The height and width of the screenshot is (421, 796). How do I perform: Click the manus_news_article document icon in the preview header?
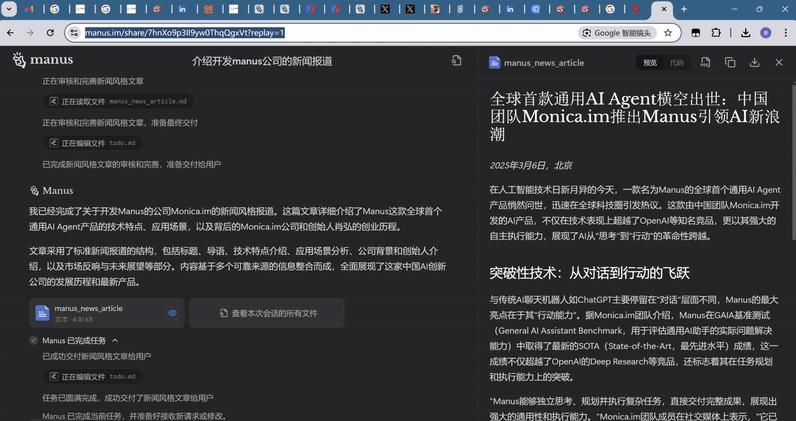(494, 62)
